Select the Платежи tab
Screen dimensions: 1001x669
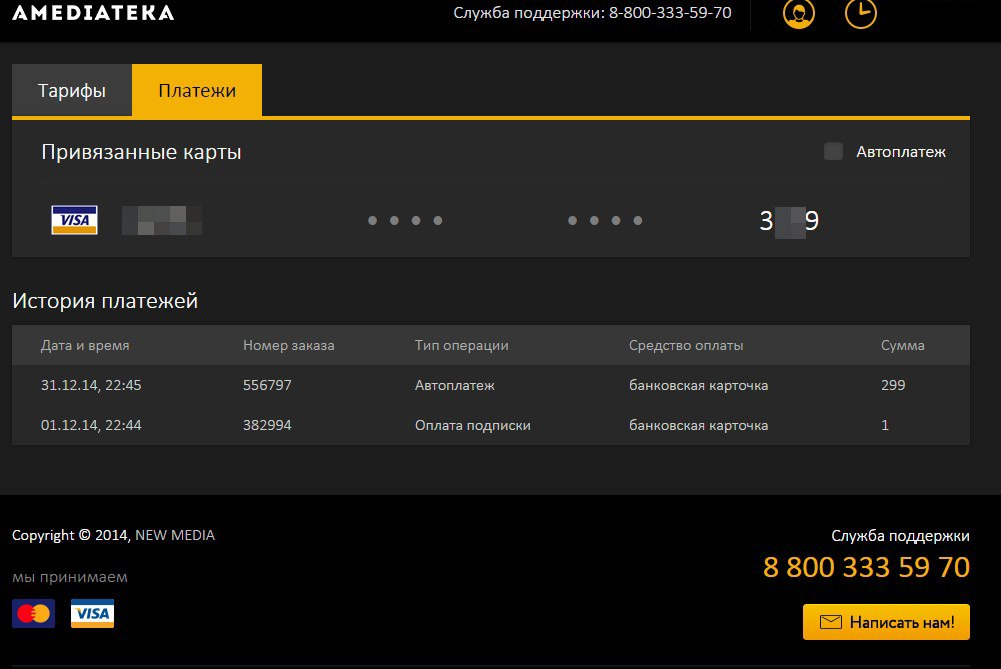[x=197, y=91]
